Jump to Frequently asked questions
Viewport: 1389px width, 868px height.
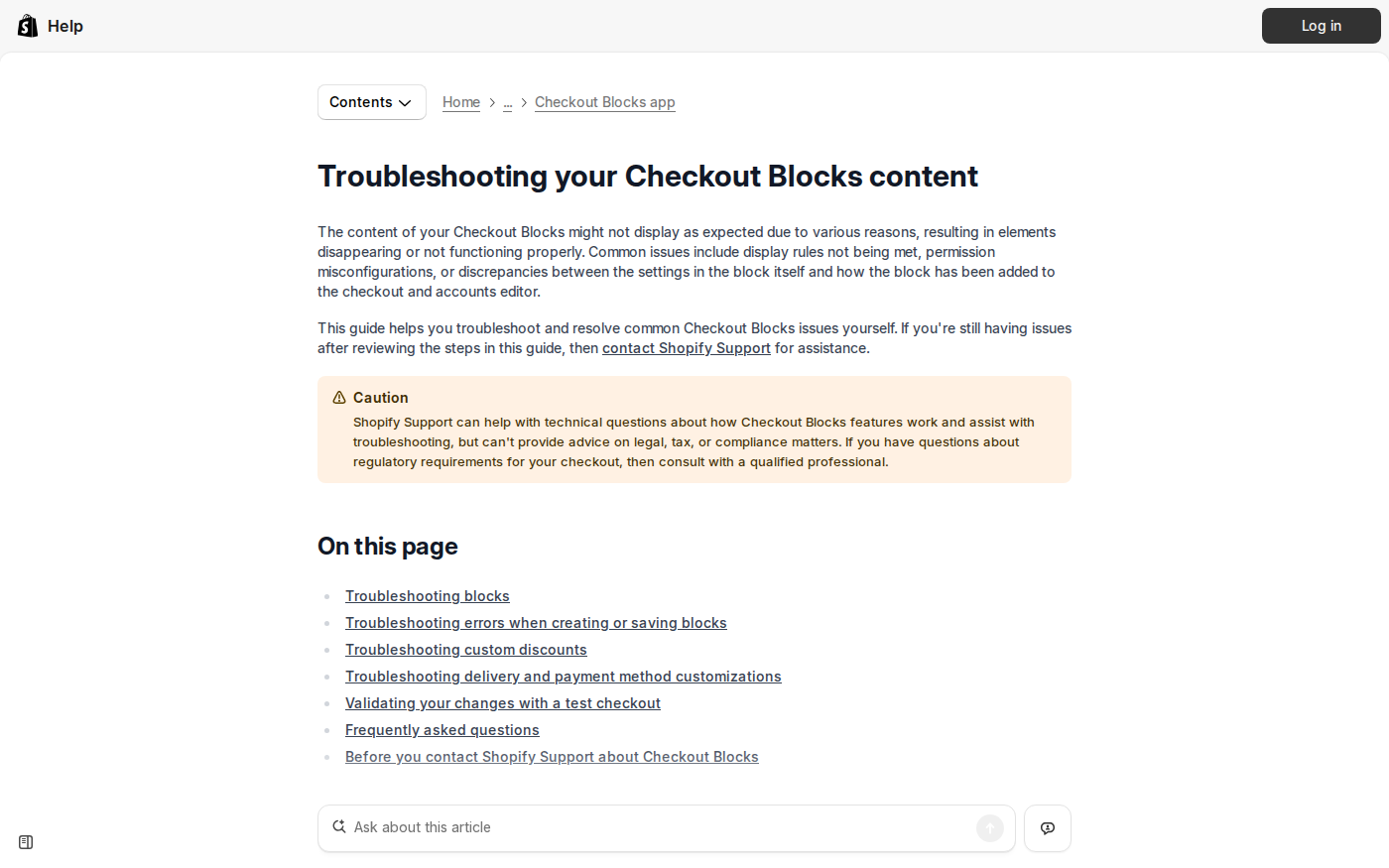click(x=442, y=730)
